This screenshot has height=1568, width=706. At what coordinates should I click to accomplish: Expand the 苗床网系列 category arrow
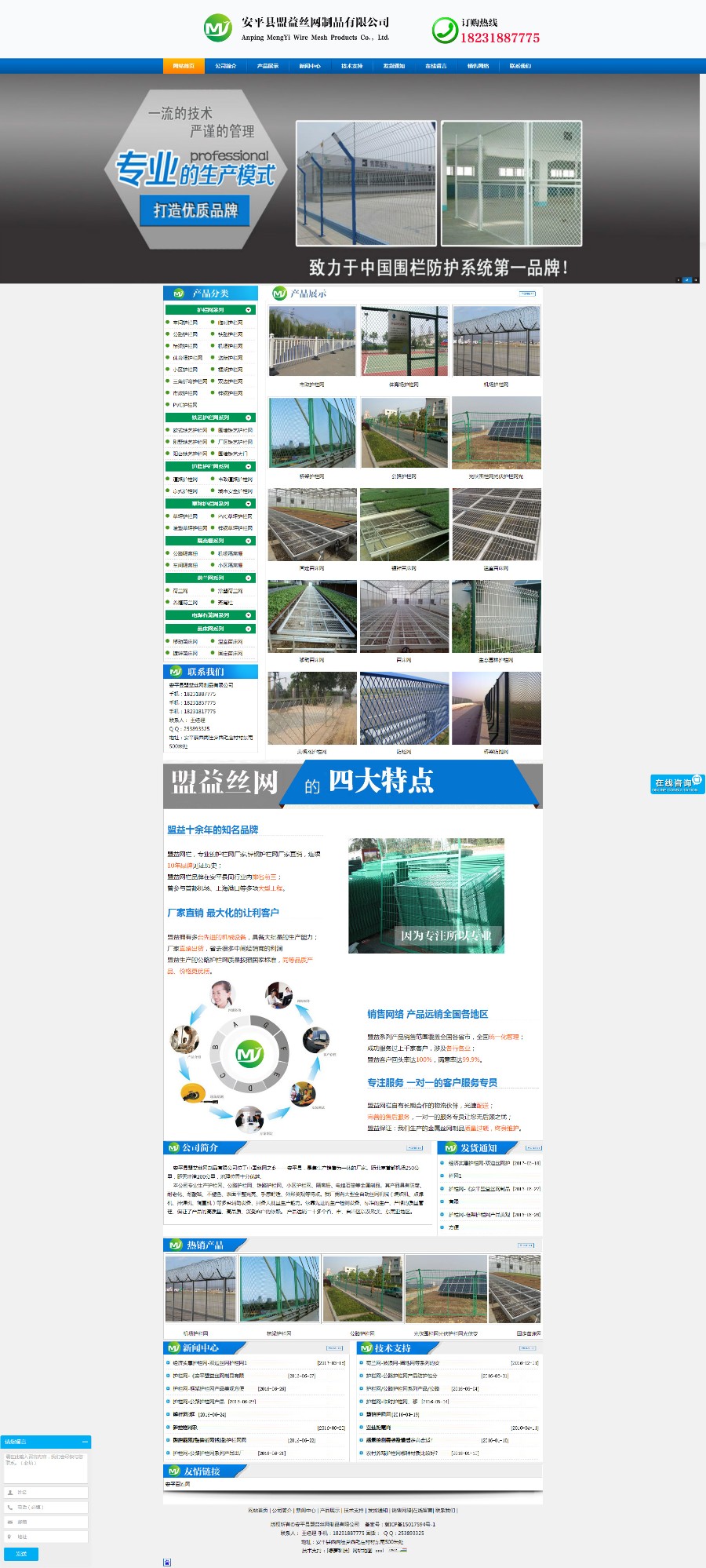pos(249,629)
